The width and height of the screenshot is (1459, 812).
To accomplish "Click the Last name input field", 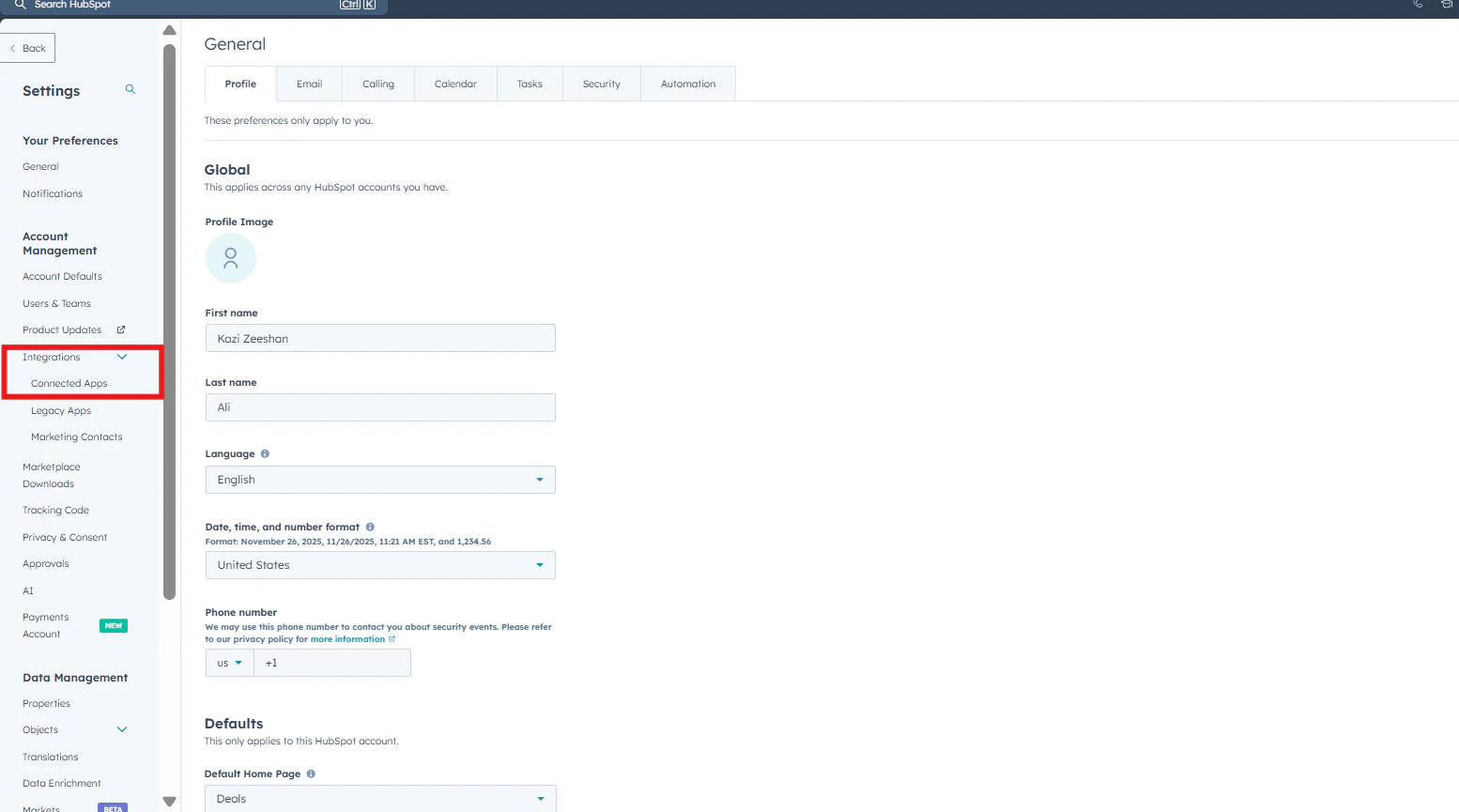I will coord(380,407).
